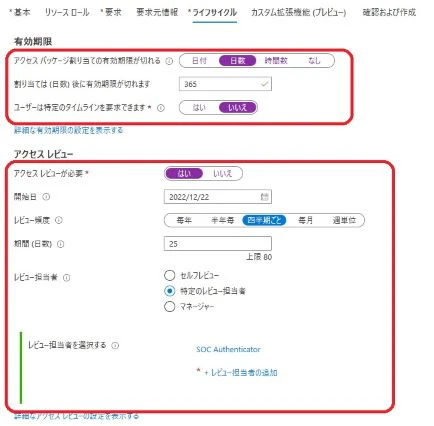Click + レビュー担当者の追加 link

241,372
